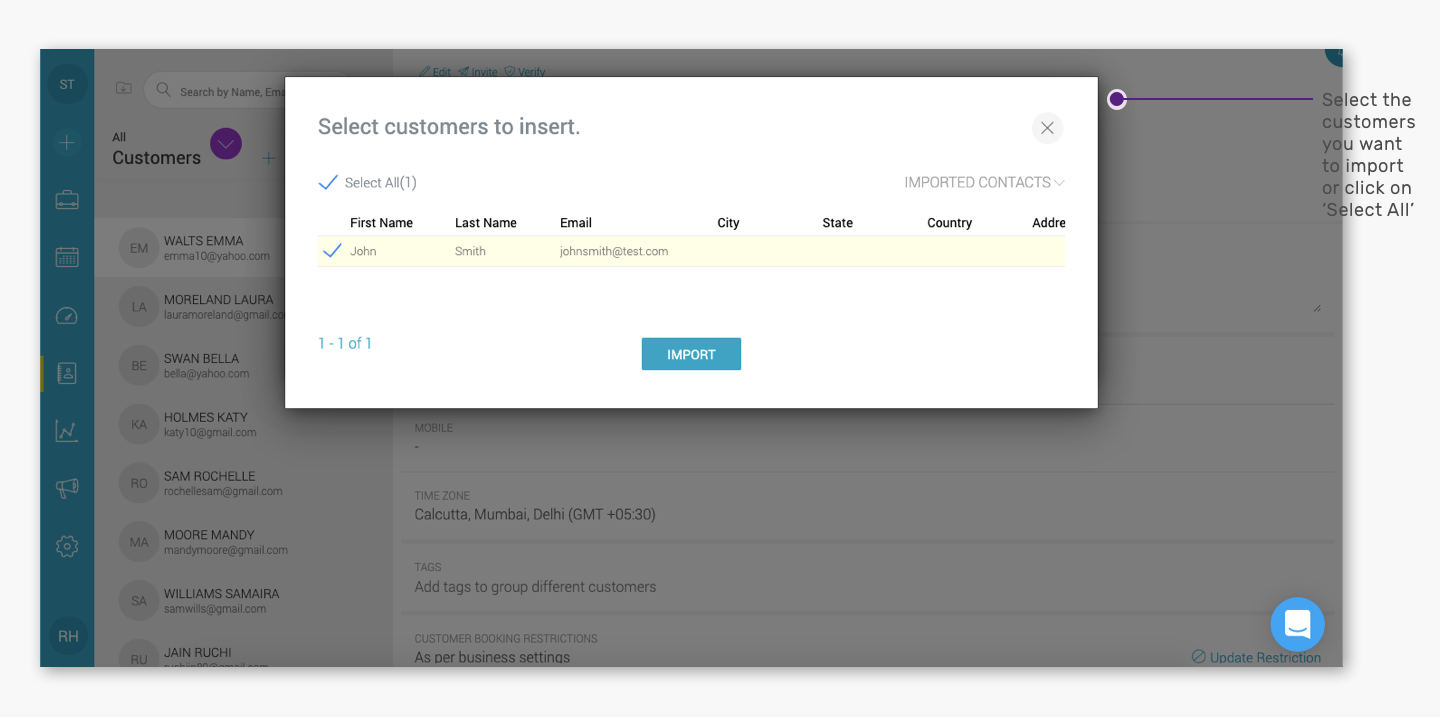Viewport: 1440px width, 718px height.
Task: Open the analytics chart icon in the sidebar
Action: (67, 431)
